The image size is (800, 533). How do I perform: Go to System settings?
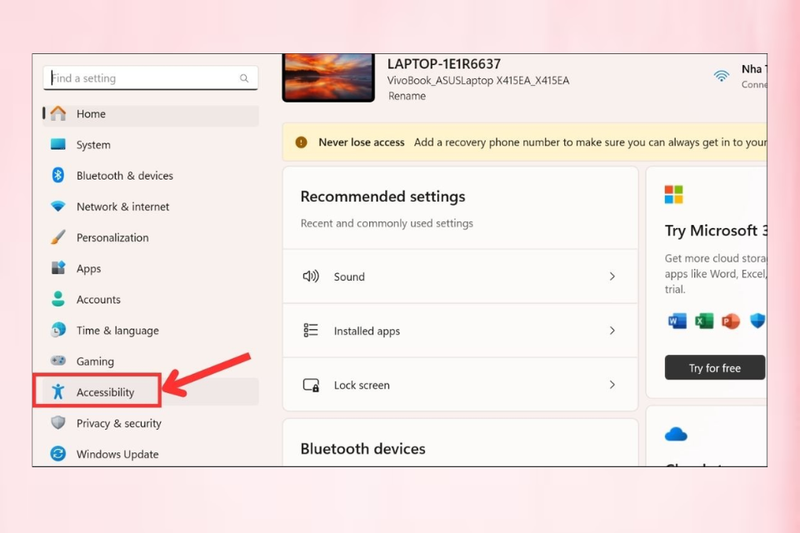(151, 144)
